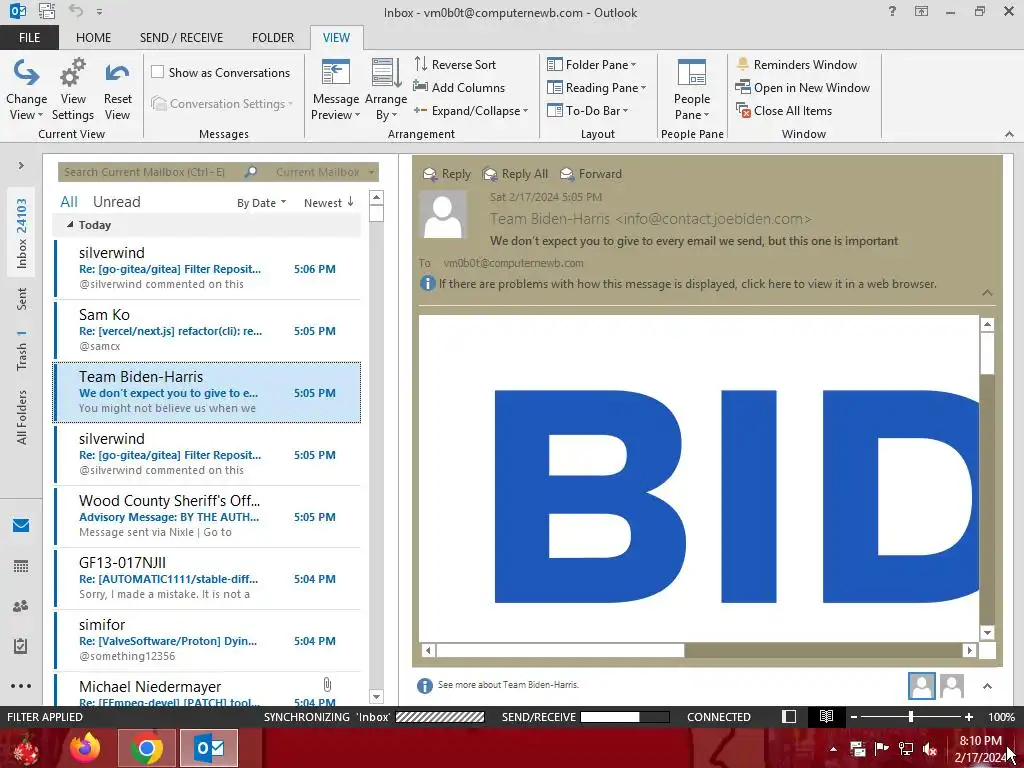This screenshot has width=1024, height=768.
Task: Enable Show as Conversations checkbox
Action: tap(157, 72)
